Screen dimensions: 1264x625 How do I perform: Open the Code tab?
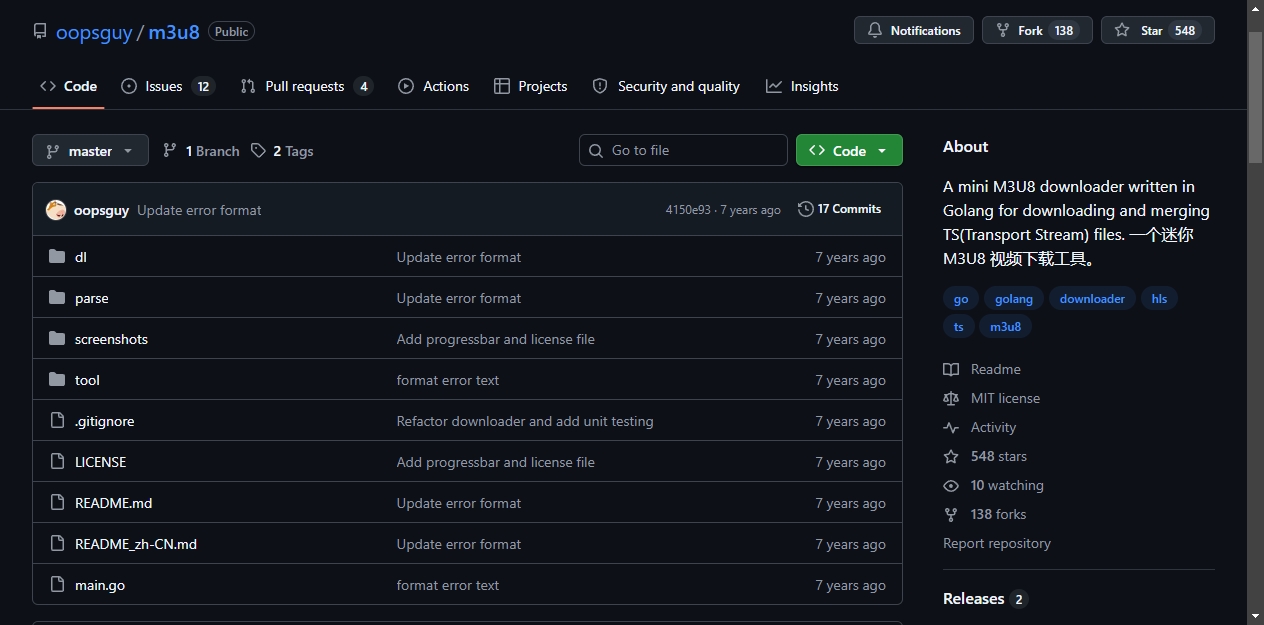(68, 86)
